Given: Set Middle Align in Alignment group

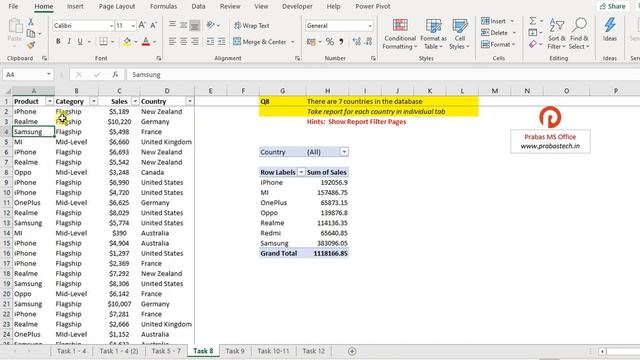Looking at the screenshot, I should pos(184,25).
